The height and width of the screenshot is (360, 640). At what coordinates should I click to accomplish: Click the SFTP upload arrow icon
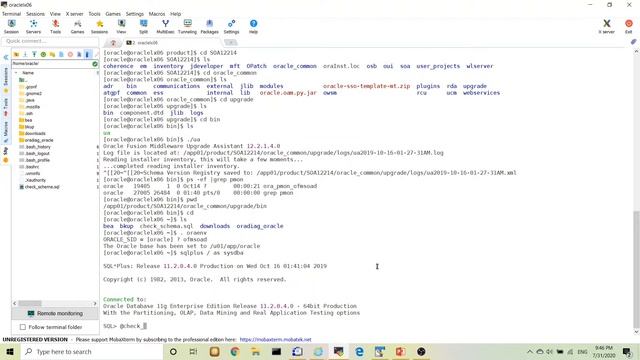pyautogui.click(x=34, y=54)
